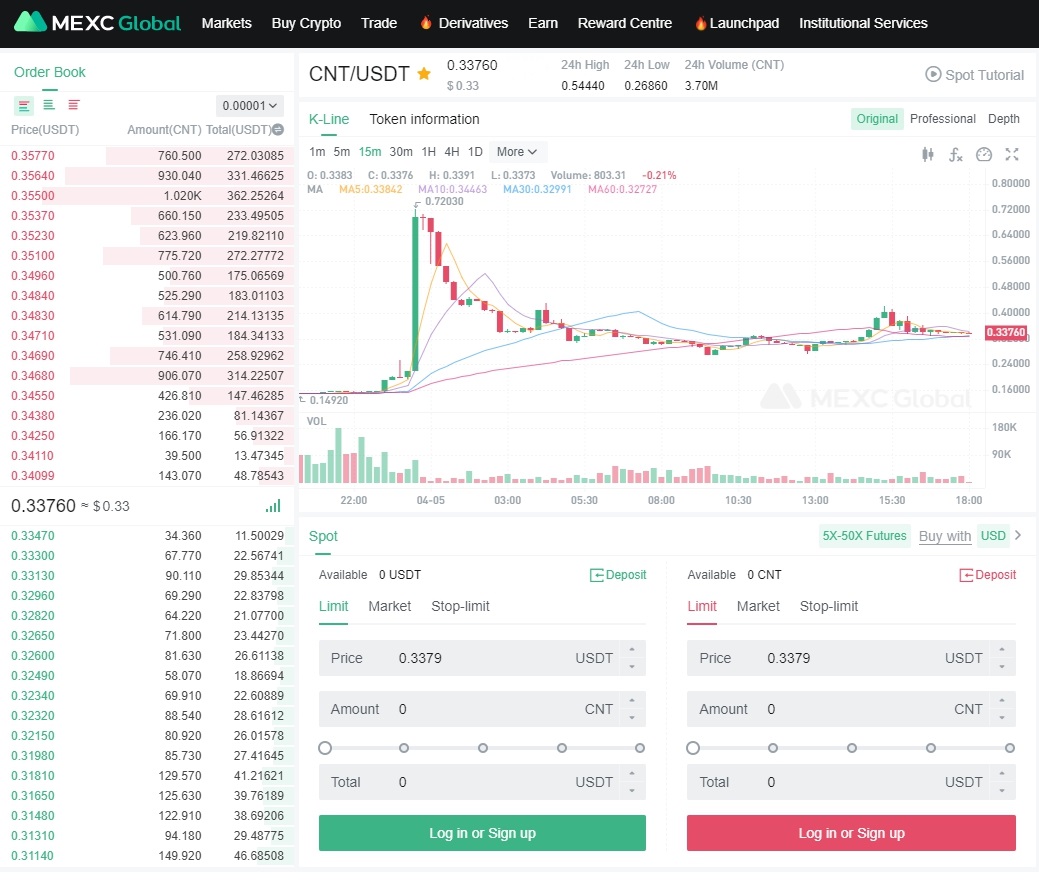Open the Trade menu
Image resolution: width=1039 pixels, height=880 pixels.
[379, 23]
